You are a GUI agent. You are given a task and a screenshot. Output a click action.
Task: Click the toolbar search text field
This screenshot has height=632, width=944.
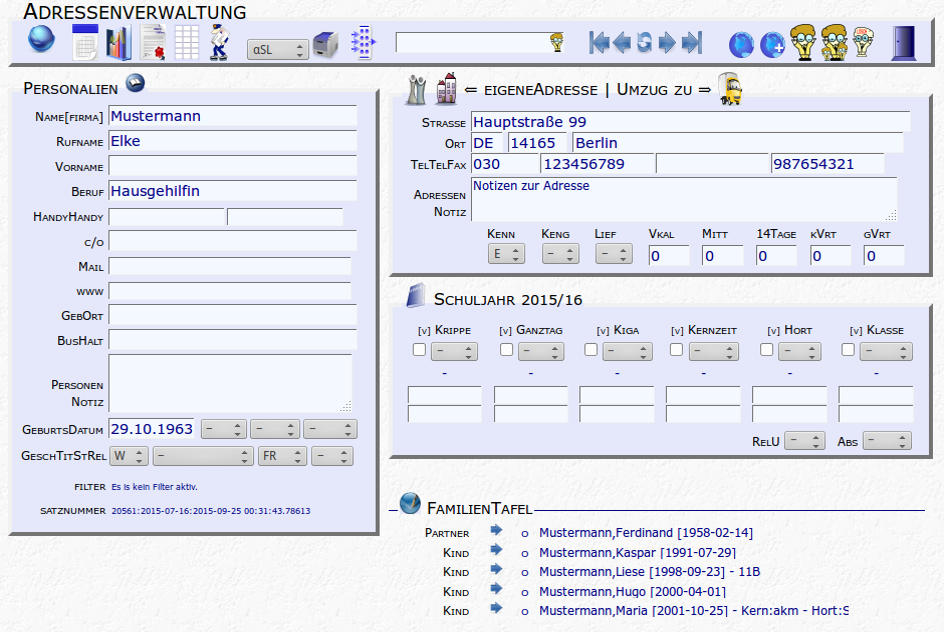[472, 42]
